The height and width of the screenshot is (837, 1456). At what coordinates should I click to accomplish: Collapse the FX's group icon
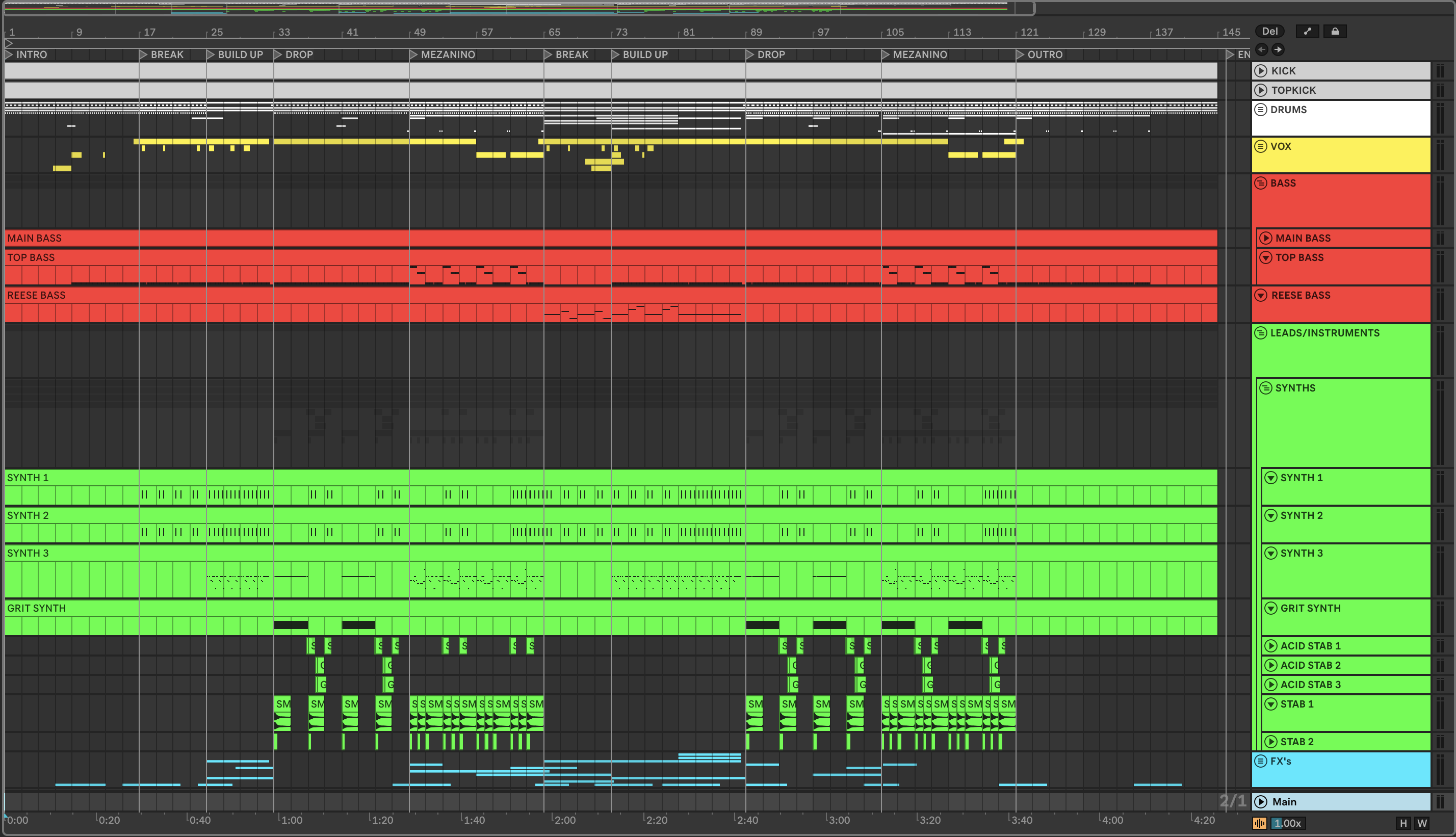[1261, 761]
